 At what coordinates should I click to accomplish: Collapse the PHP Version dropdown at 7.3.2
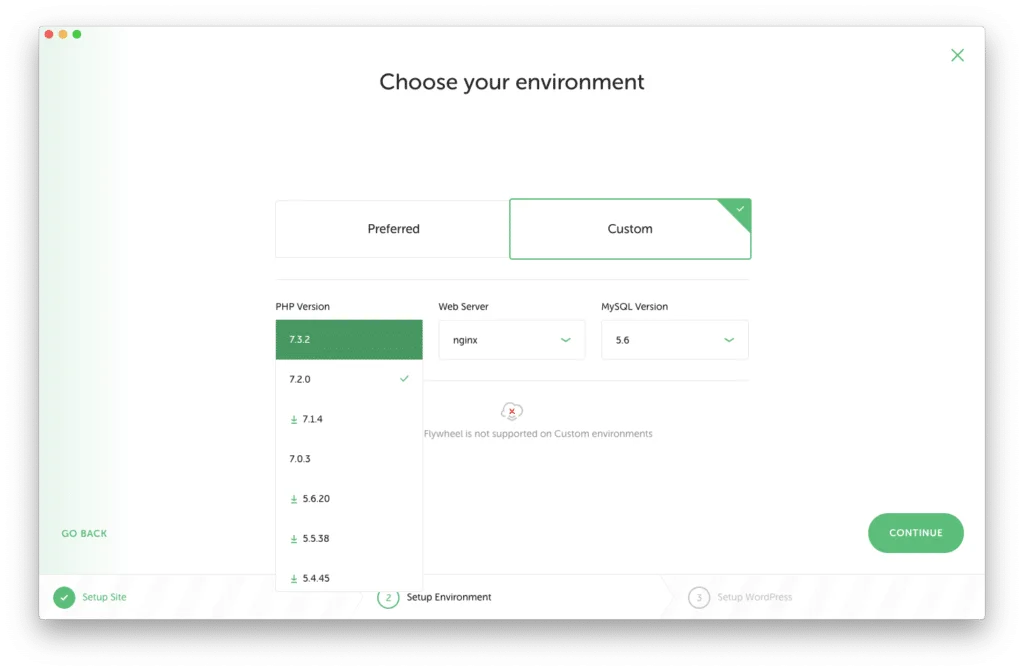point(349,340)
